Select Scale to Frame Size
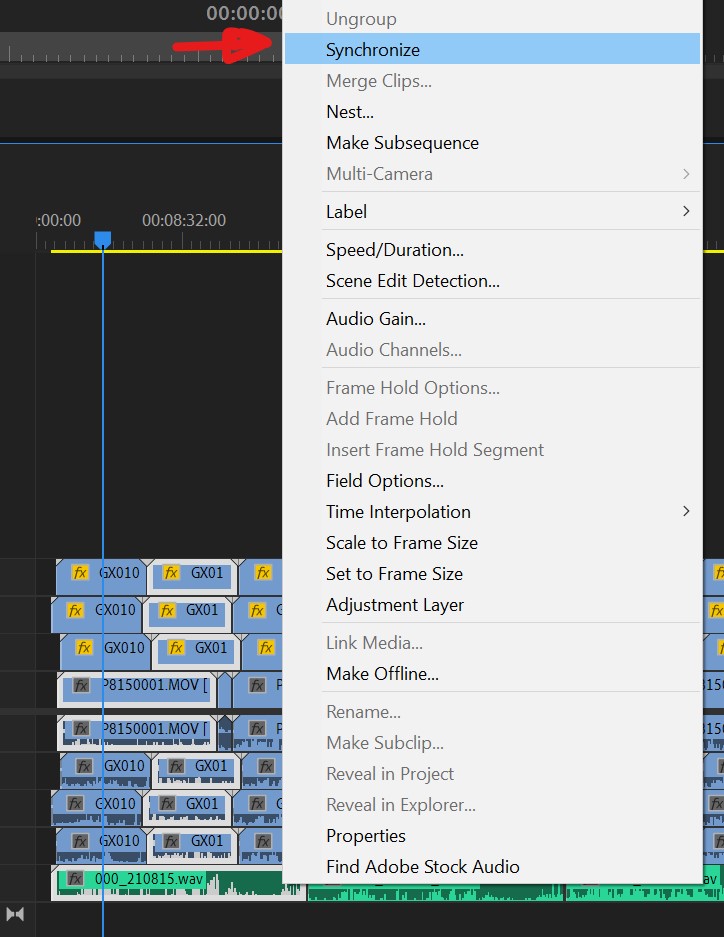The image size is (724, 937). pyautogui.click(x=402, y=542)
